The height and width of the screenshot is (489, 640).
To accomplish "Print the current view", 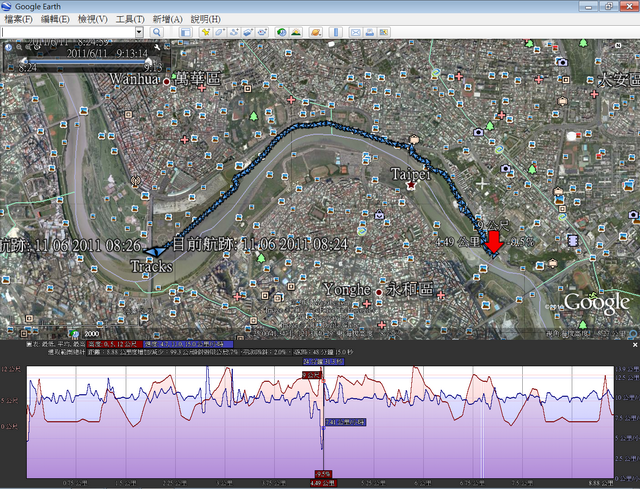I will (x=369, y=32).
